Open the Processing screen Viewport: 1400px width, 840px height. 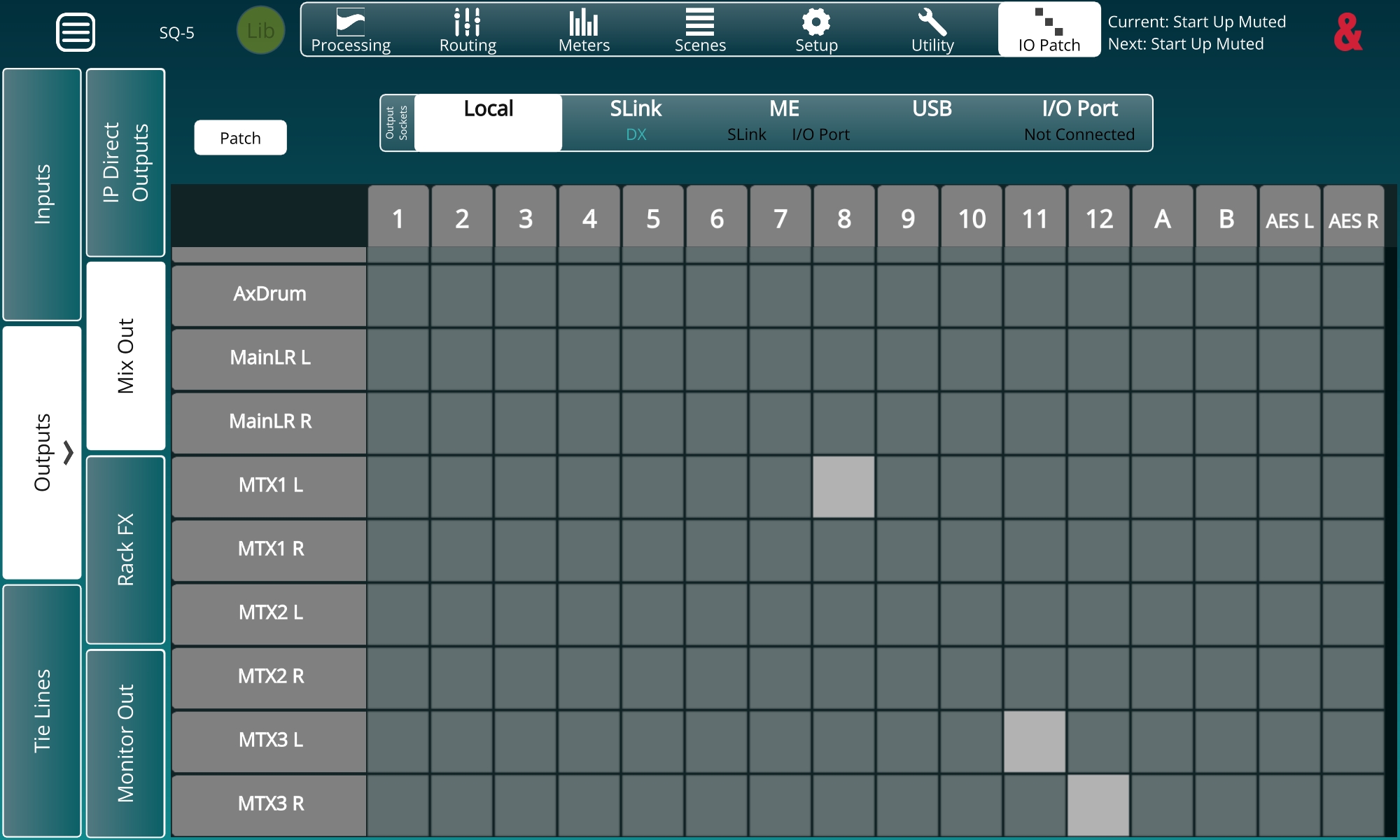(x=351, y=31)
